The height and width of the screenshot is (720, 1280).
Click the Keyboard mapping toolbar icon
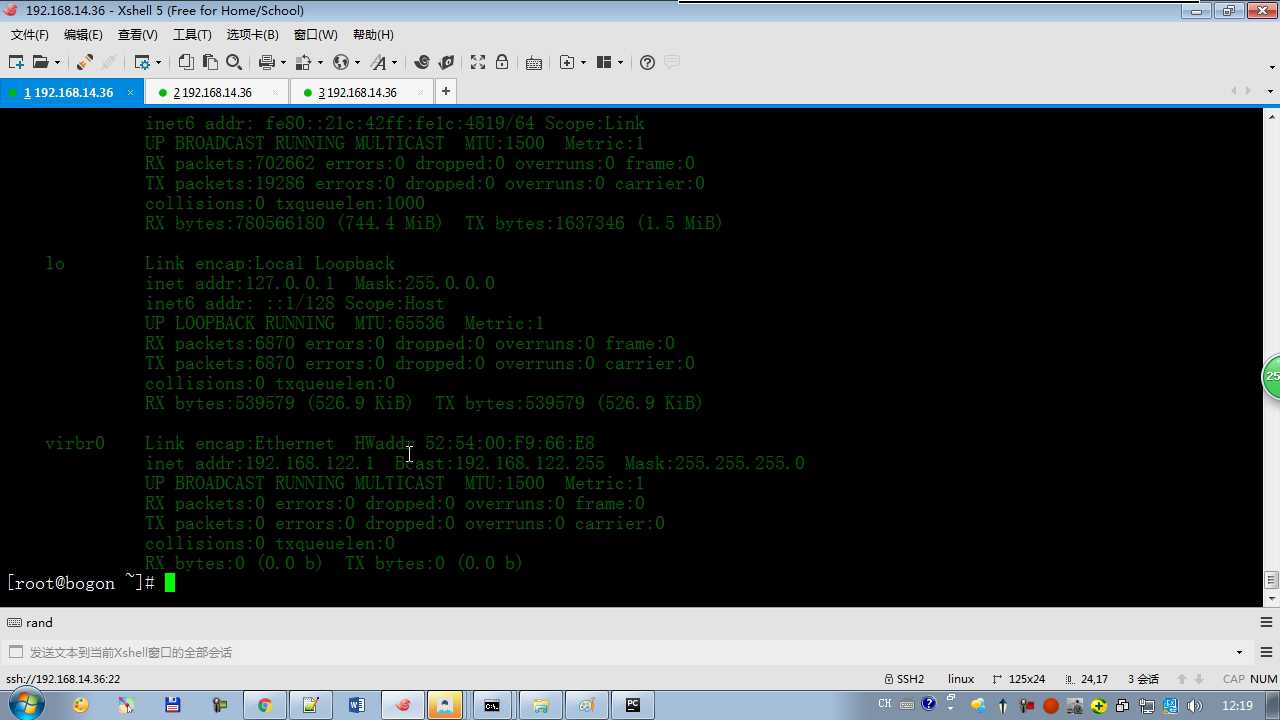pos(534,62)
